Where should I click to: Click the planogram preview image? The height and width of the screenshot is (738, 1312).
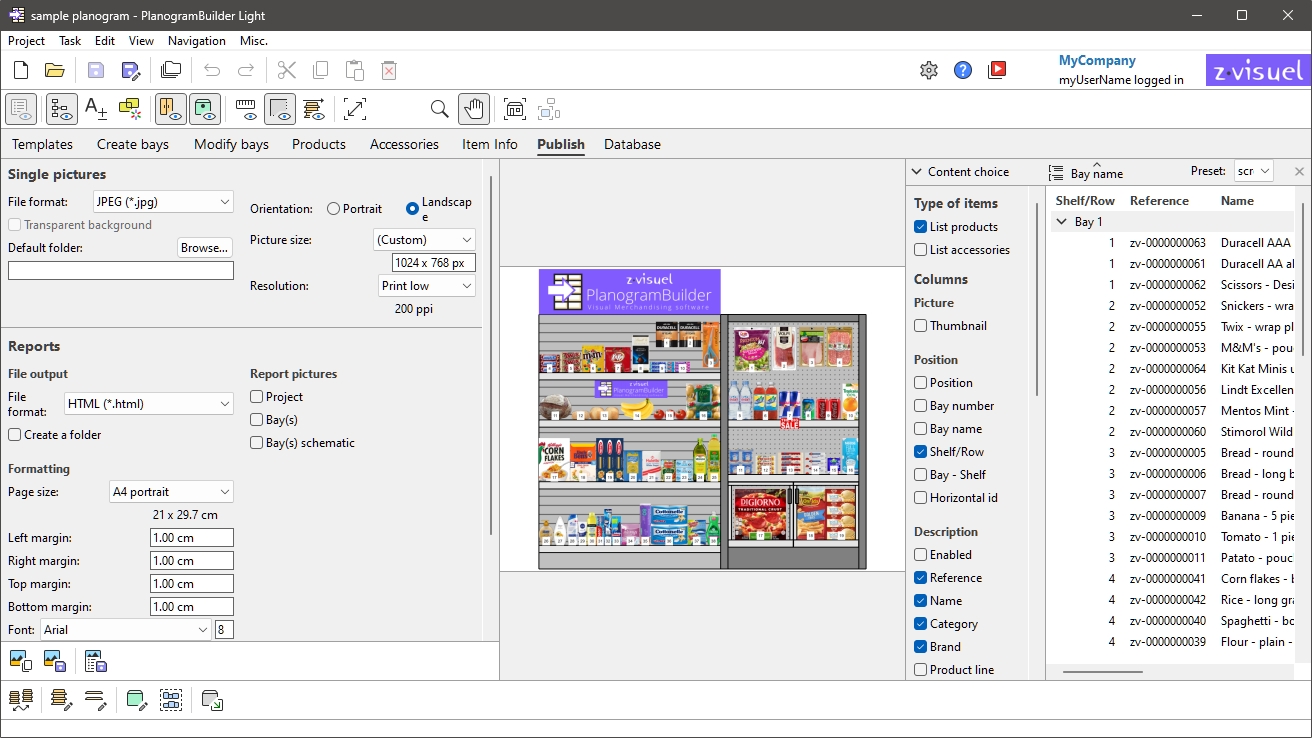(702, 419)
